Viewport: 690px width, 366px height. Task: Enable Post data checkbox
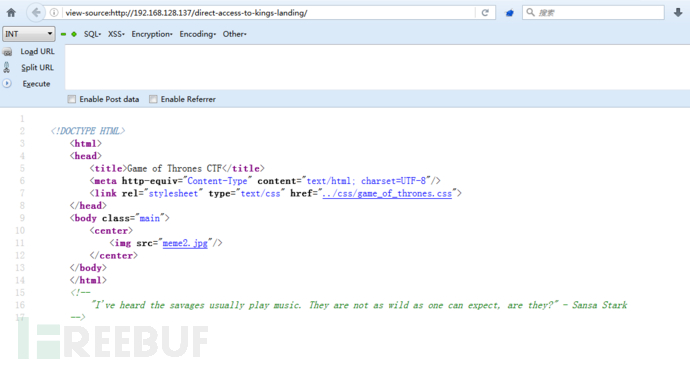click(x=72, y=99)
